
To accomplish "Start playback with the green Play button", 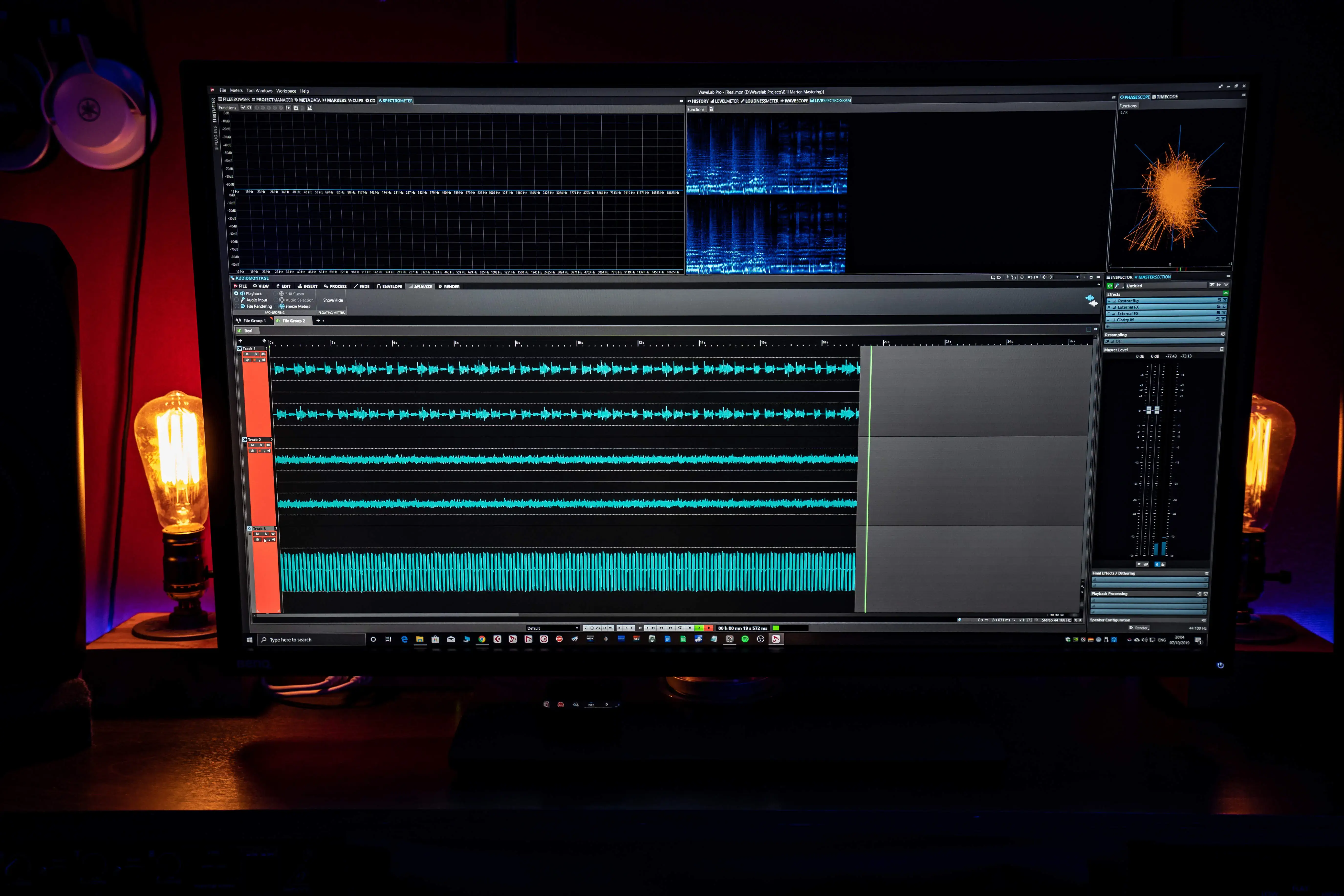I will point(698,628).
